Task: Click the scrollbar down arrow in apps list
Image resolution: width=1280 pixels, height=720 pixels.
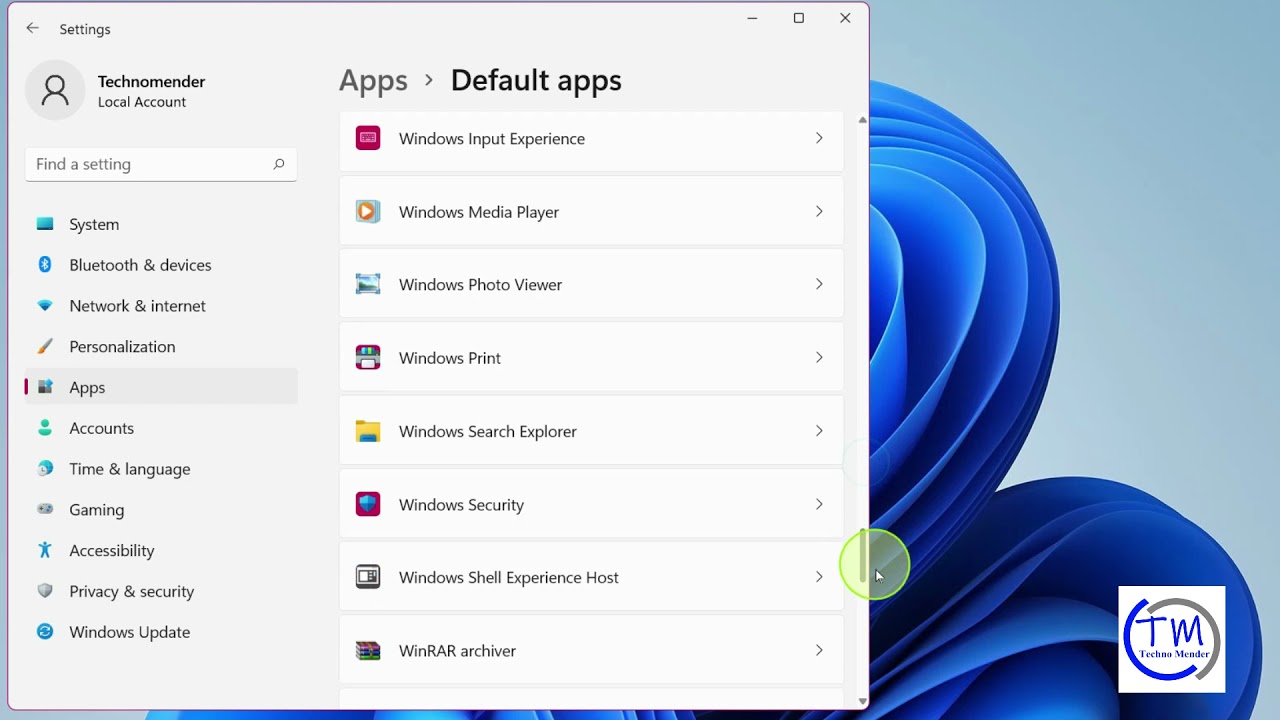Action: (862, 701)
